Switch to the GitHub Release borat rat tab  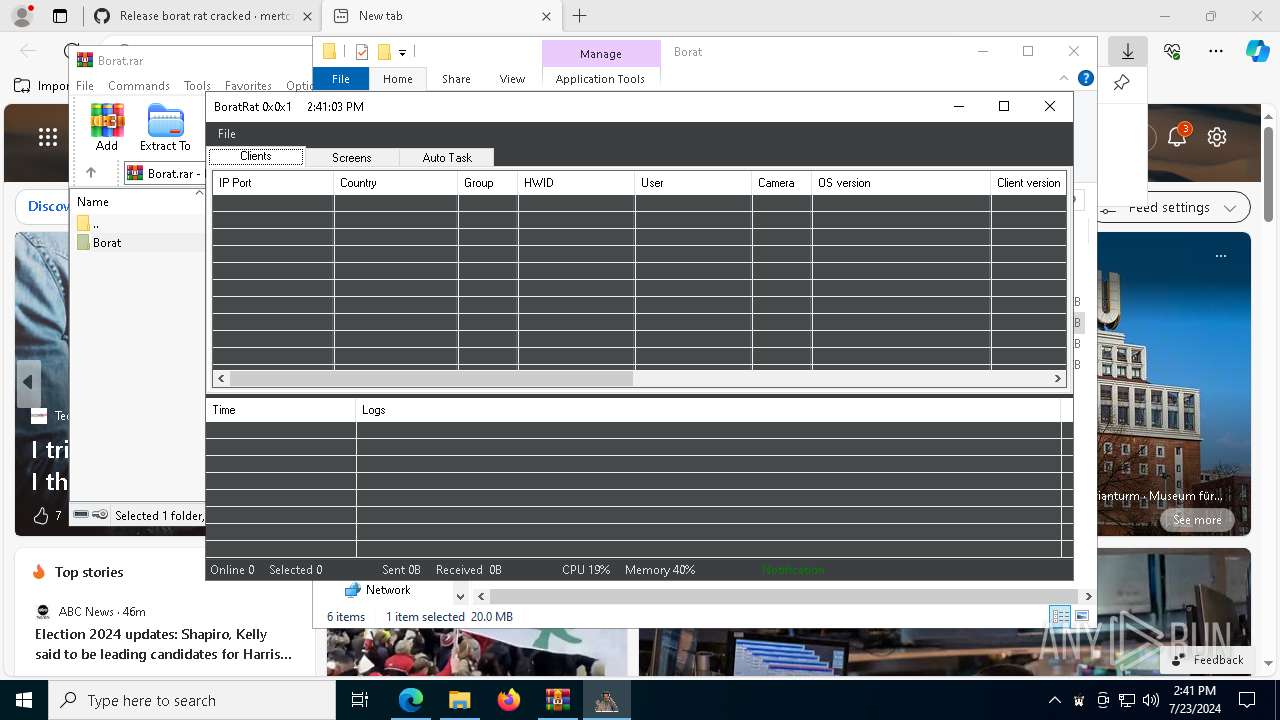(202, 16)
